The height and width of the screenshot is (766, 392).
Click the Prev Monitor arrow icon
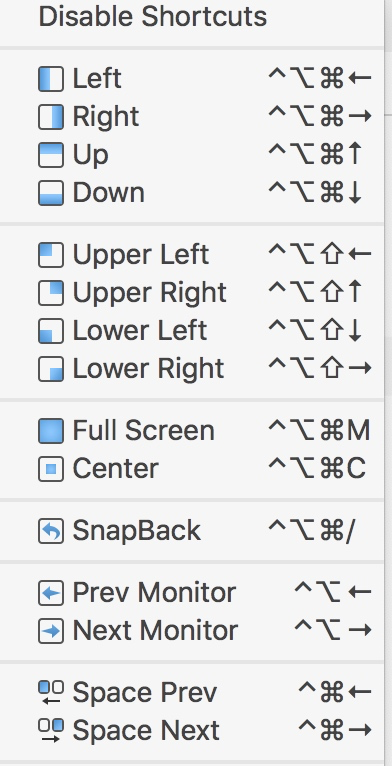51,593
